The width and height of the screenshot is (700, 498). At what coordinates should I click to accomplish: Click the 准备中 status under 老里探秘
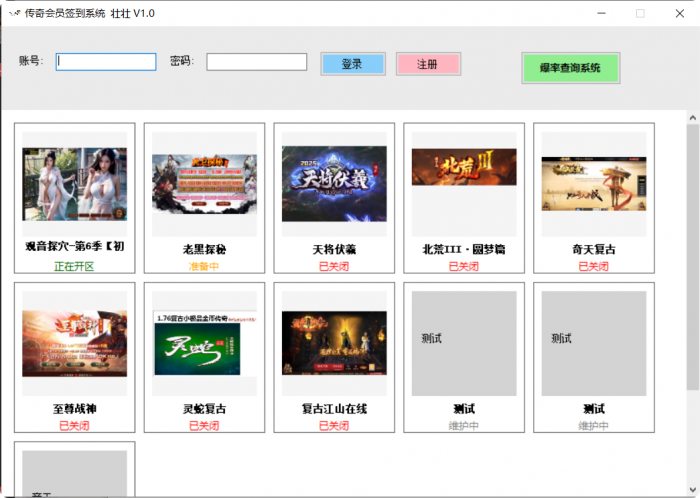click(x=204, y=267)
